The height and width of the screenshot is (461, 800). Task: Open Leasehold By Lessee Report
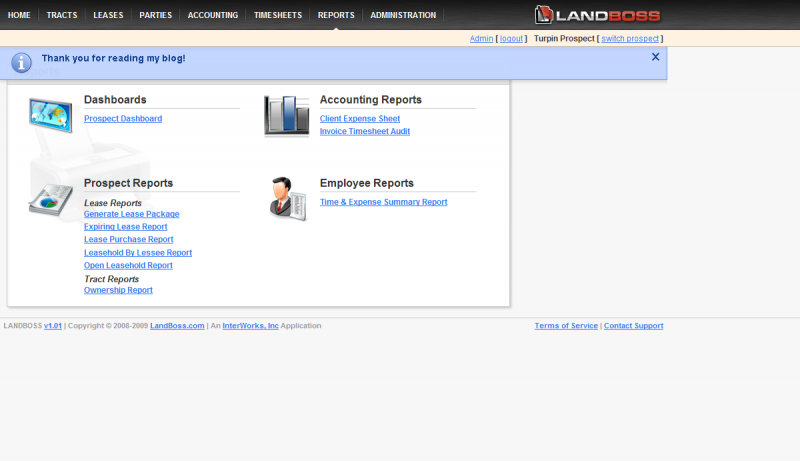138,252
